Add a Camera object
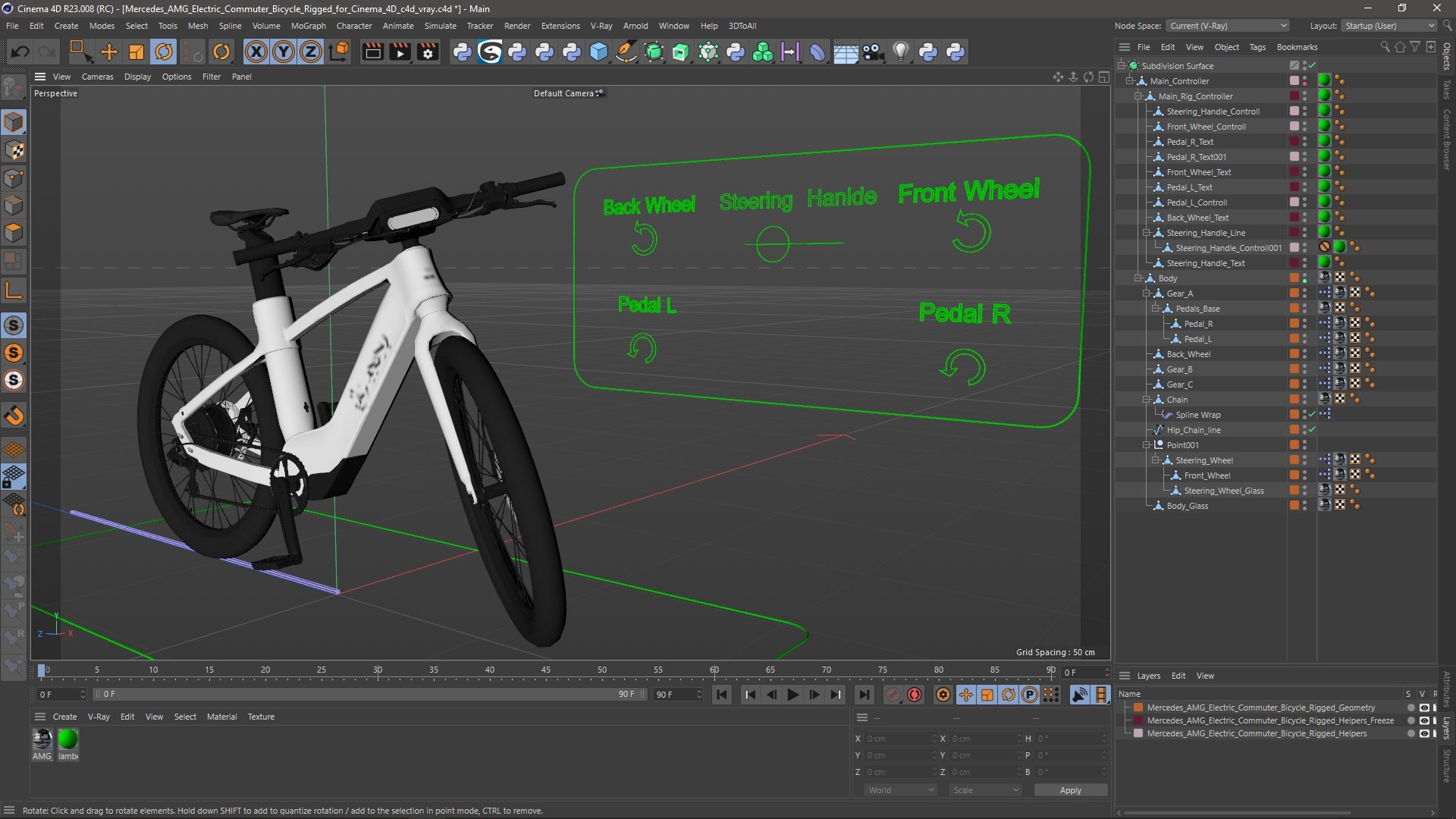The image size is (1456, 819). click(873, 52)
